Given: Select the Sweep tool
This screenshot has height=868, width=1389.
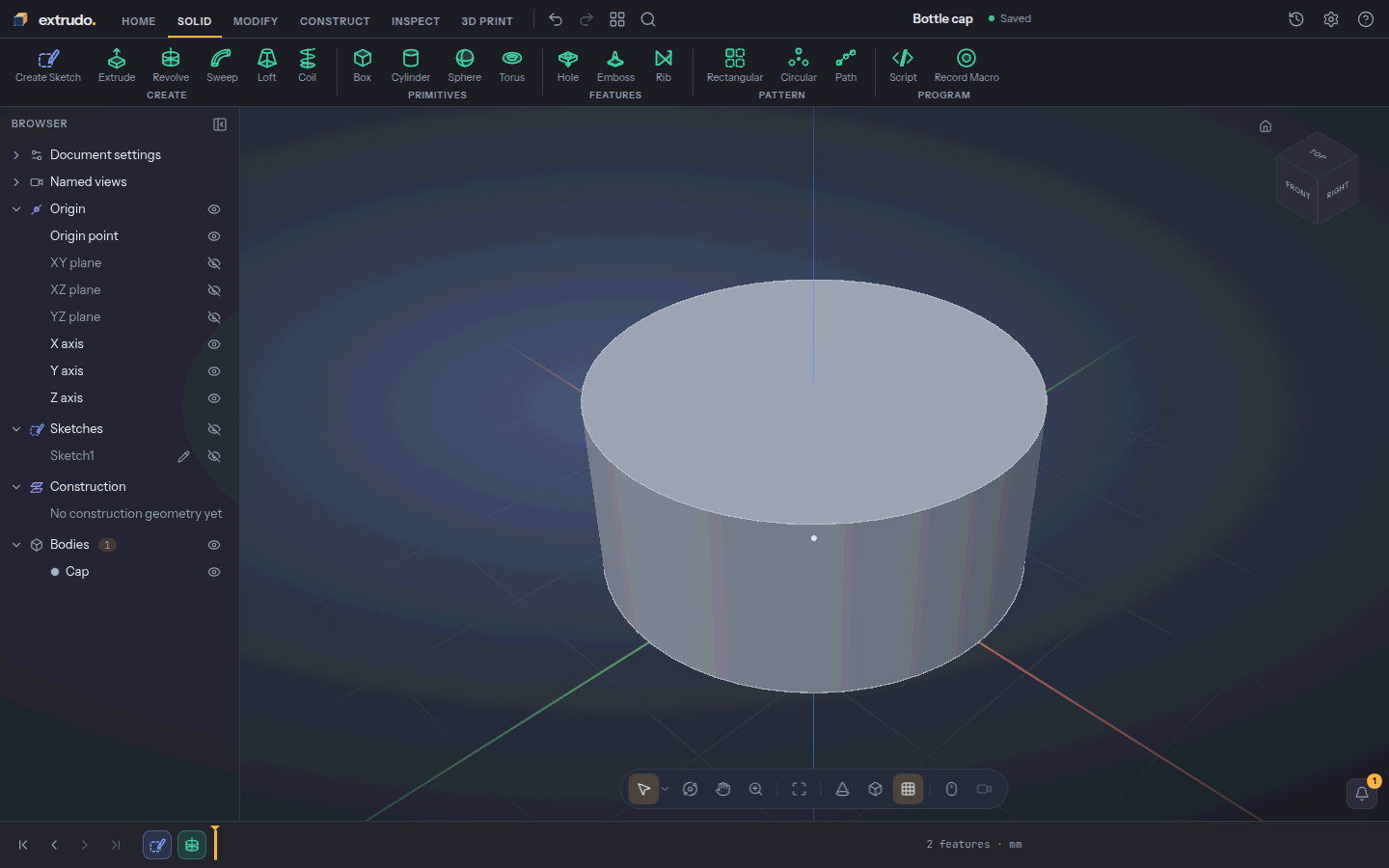Looking at the screenshot, I should pos(222,66).
